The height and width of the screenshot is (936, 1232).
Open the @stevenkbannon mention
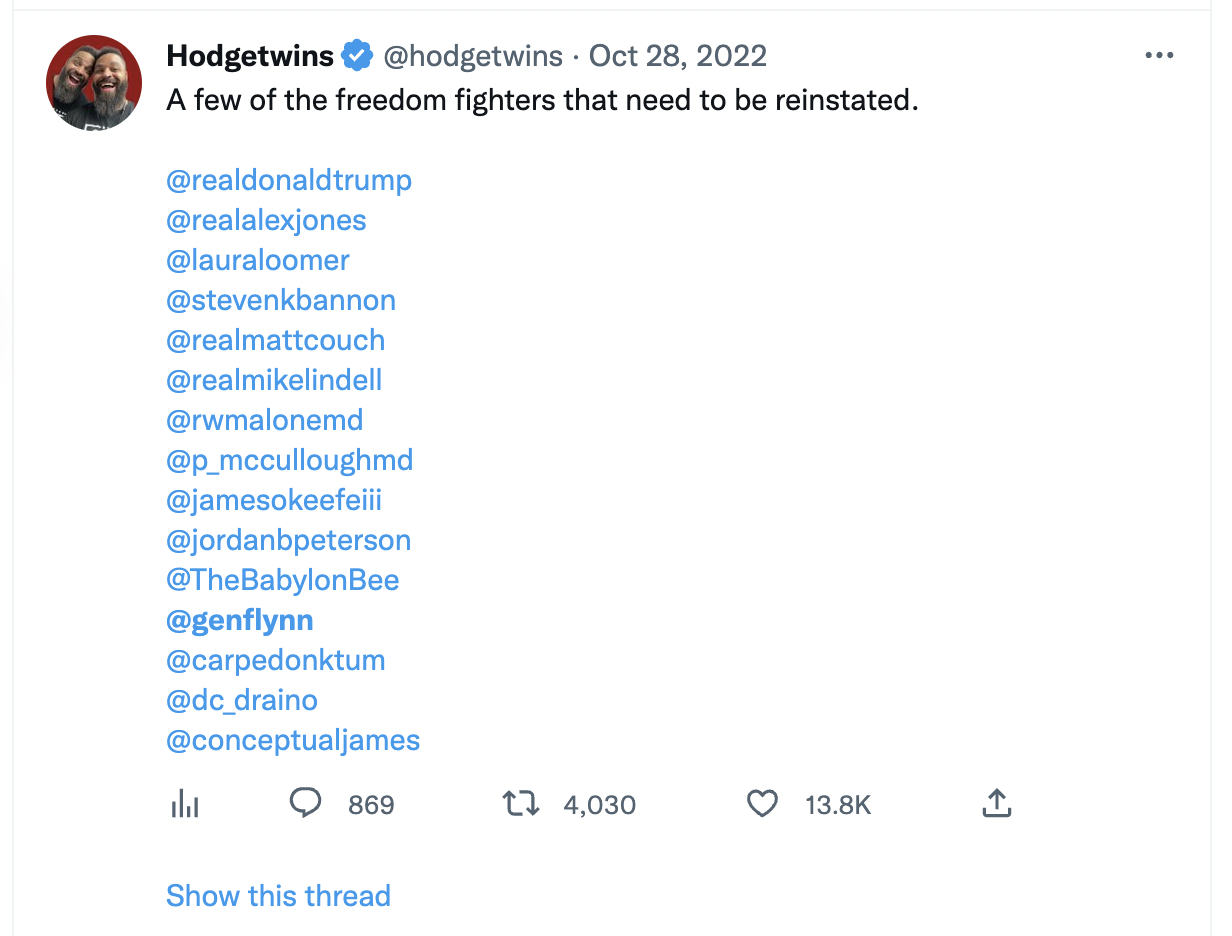pos(281,300)
